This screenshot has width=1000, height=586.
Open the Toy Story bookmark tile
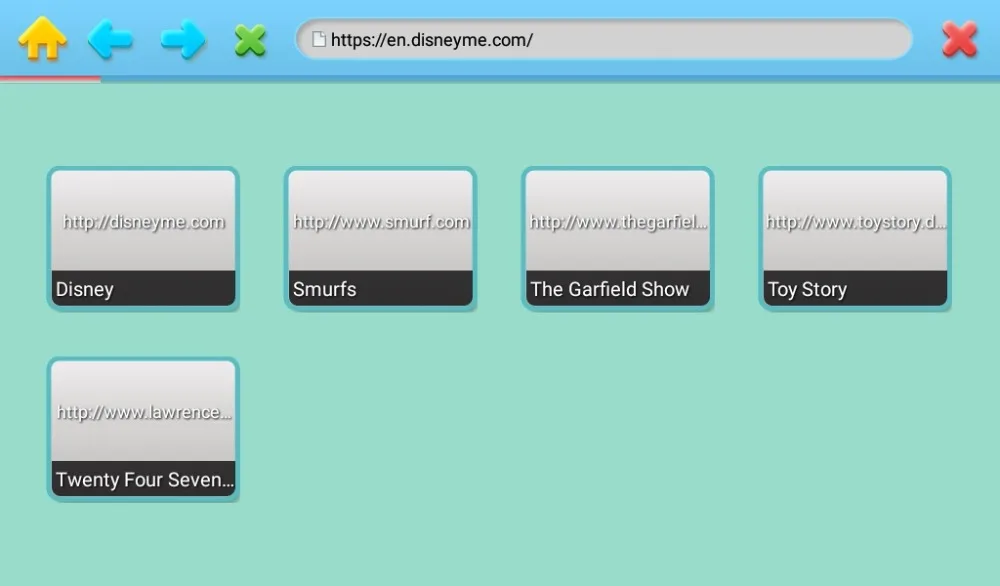tap(855, 238)
